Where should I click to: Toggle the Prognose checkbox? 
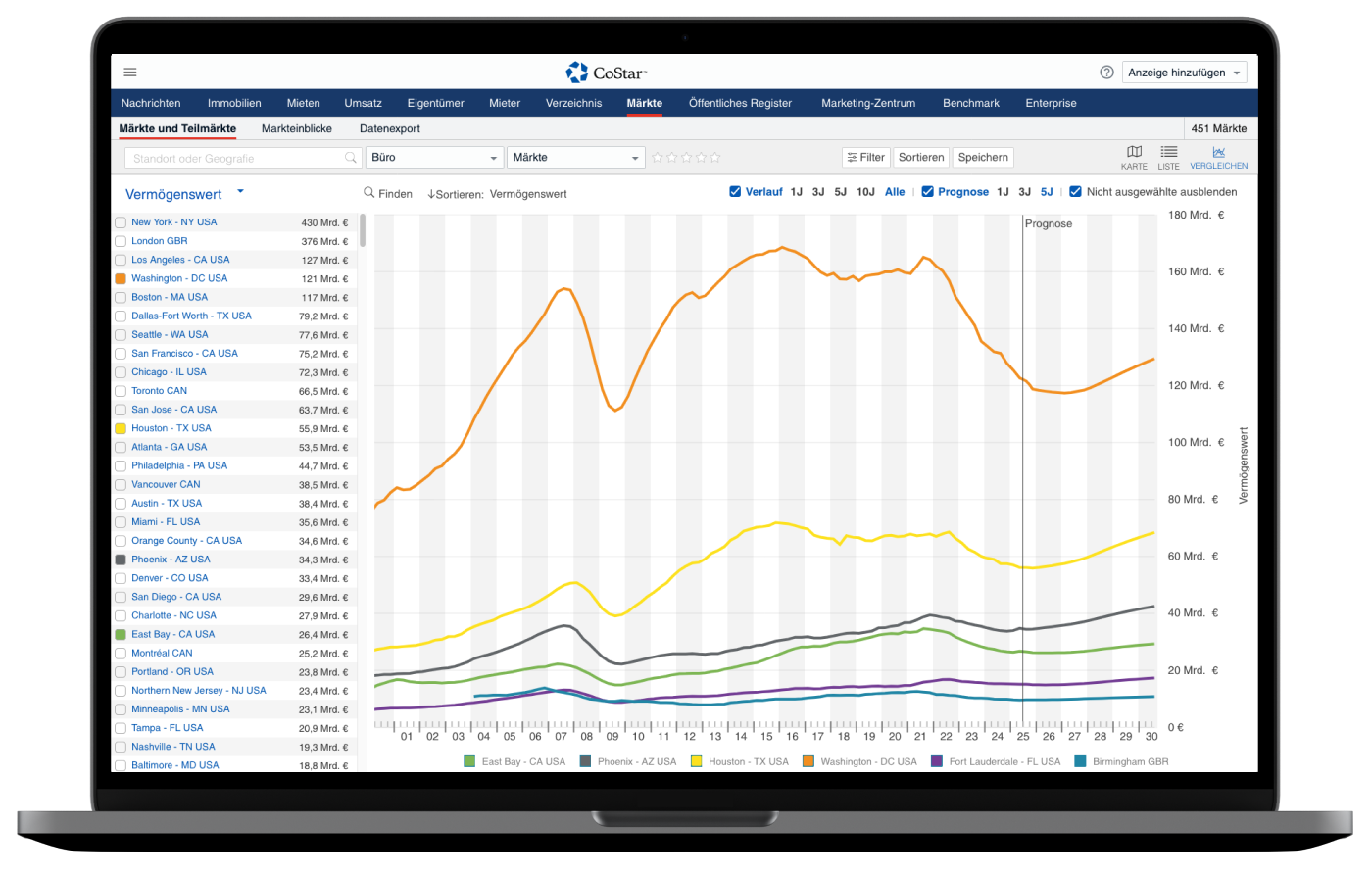[x=927, y=192]
